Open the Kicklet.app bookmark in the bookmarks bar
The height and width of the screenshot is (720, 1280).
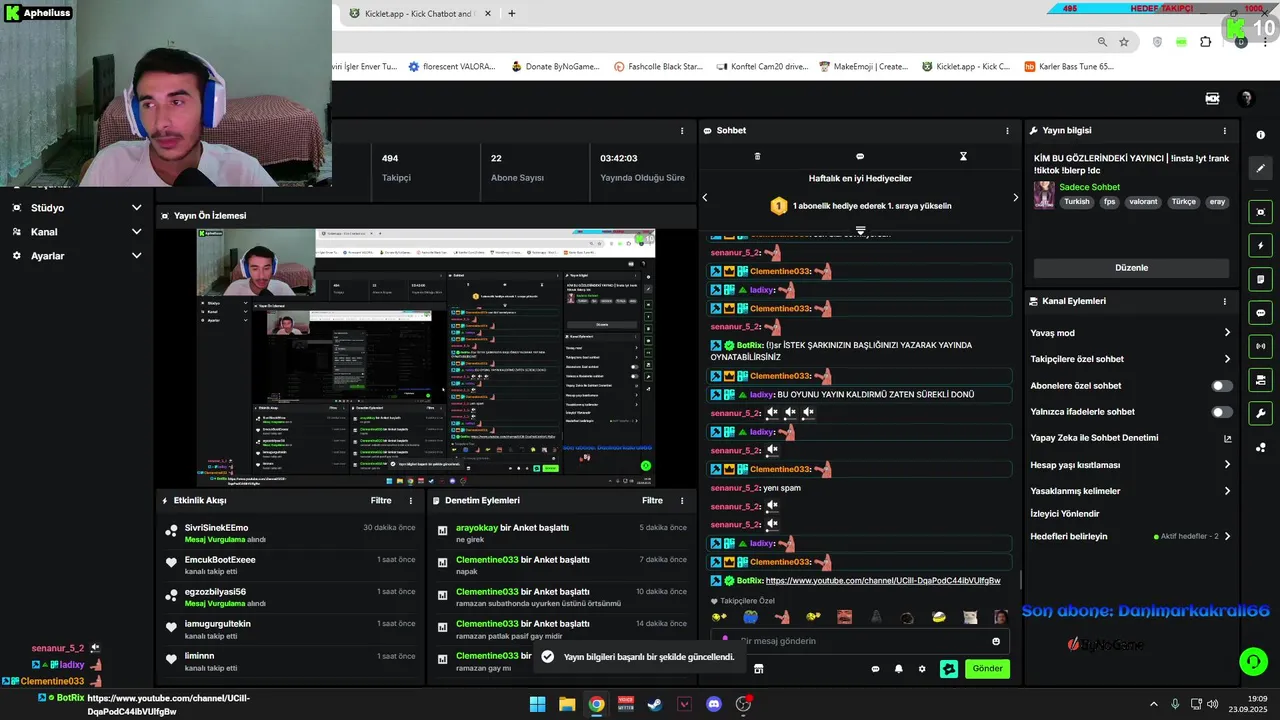966,67
